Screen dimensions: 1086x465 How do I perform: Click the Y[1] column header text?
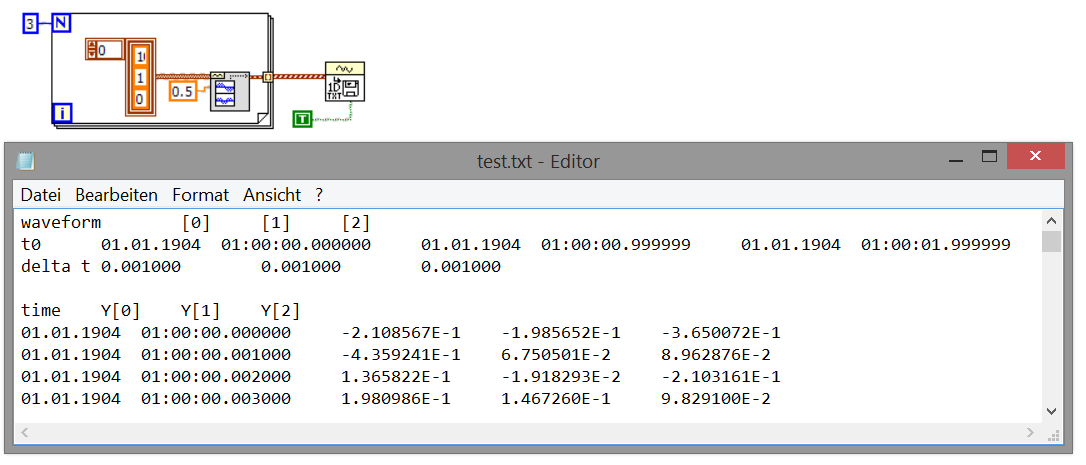click(201, 310)
